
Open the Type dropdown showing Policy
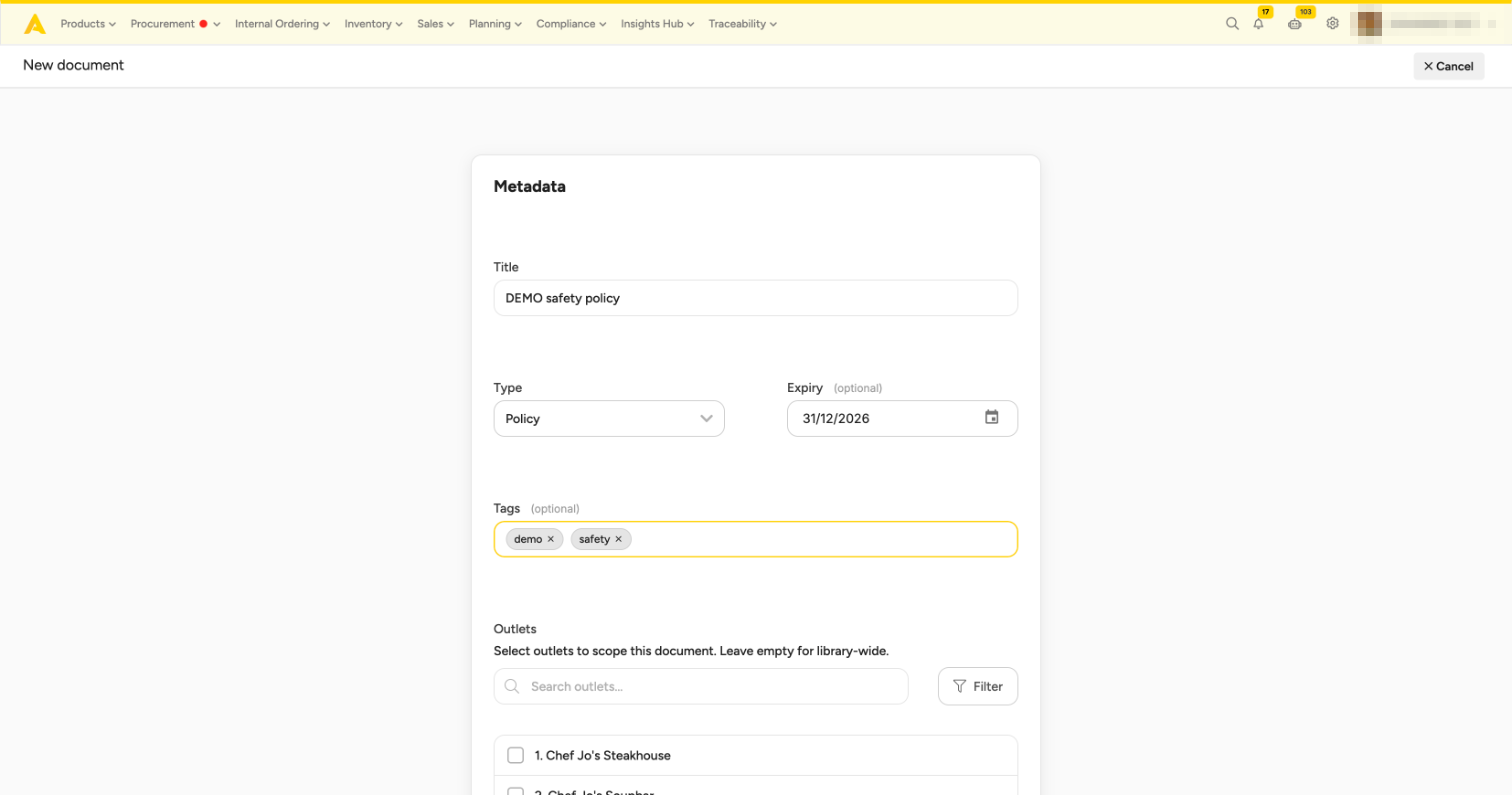click(609, 418)
